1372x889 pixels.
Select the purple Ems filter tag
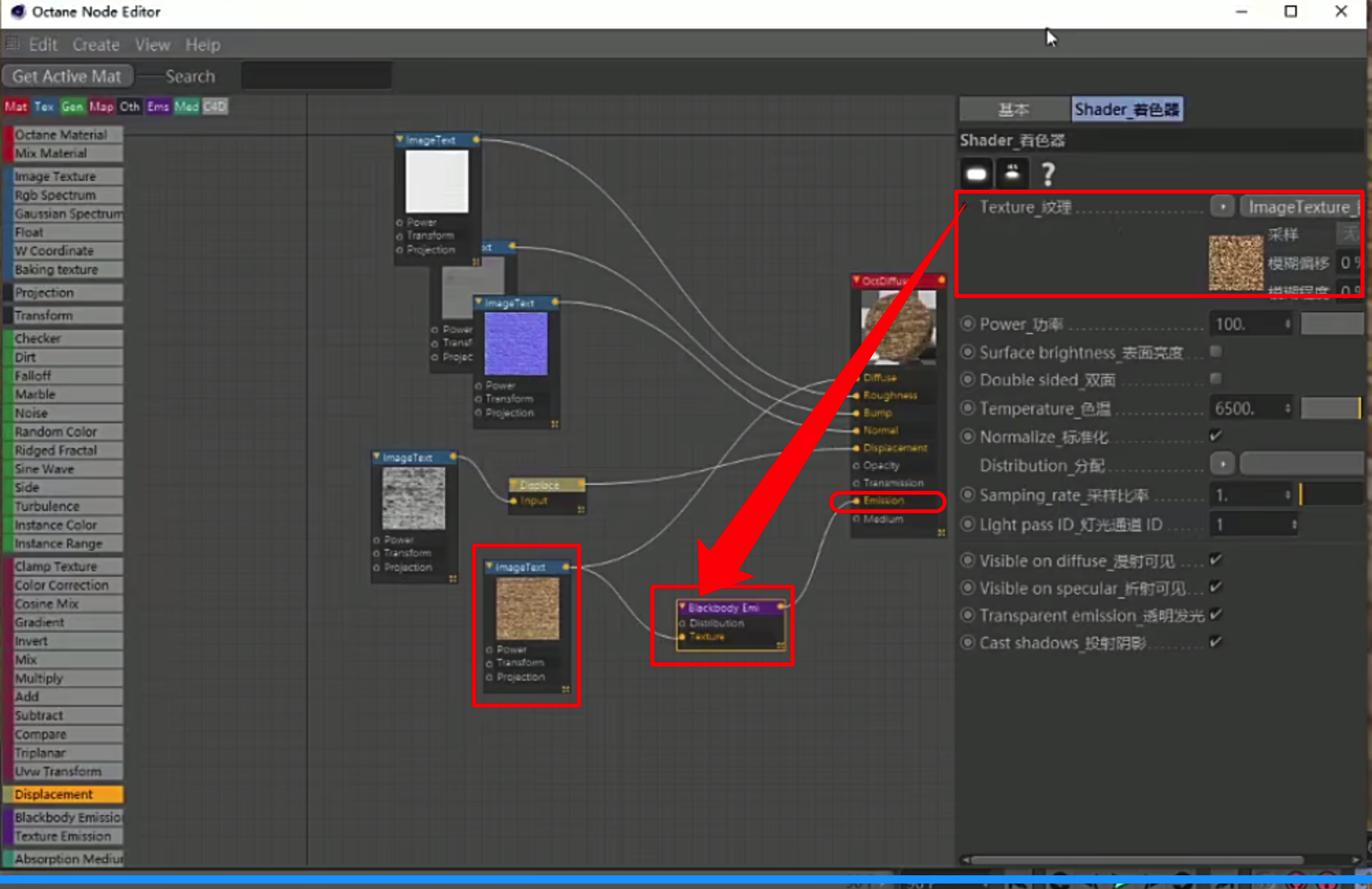157,107
